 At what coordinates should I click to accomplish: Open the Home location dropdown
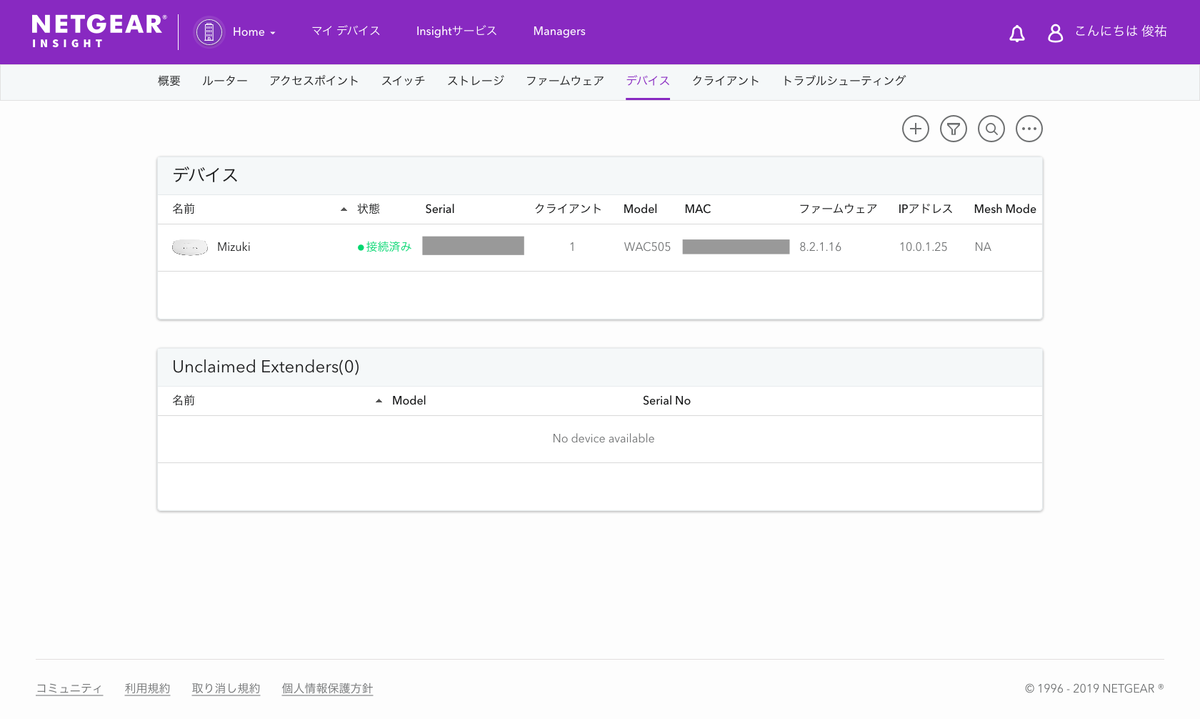click(x=254, y=32)
